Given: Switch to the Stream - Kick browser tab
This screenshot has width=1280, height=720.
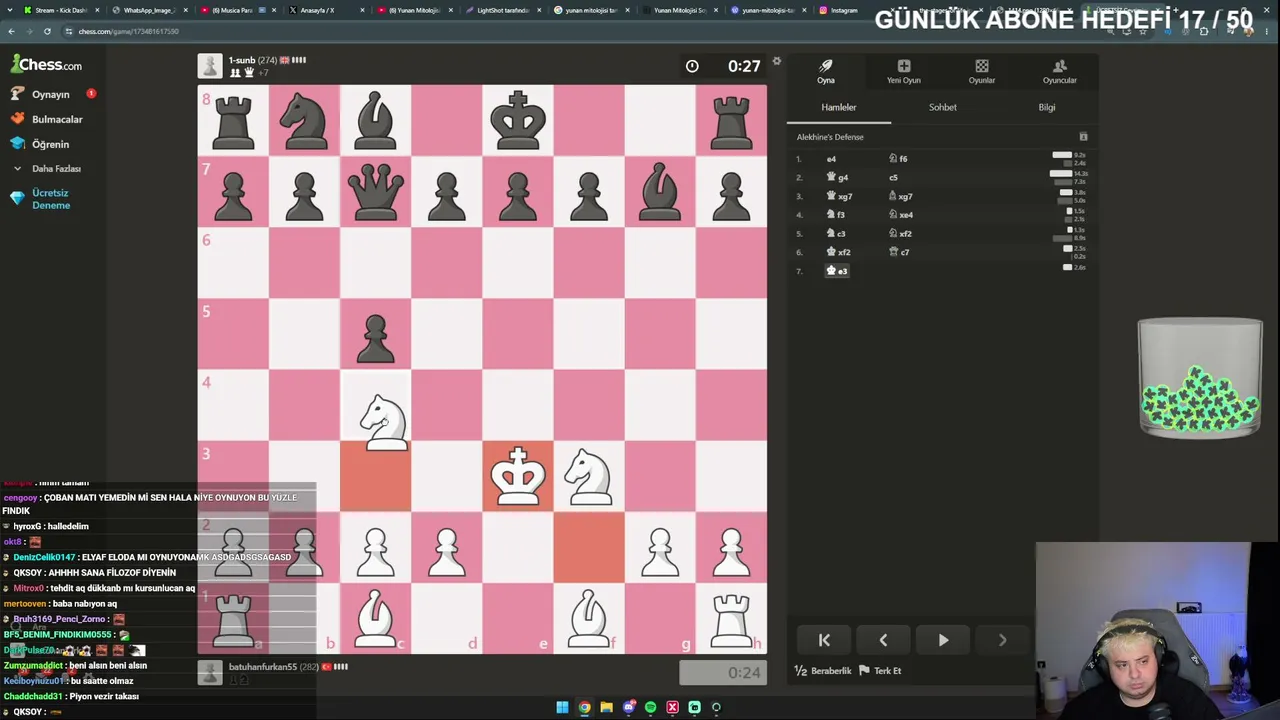Looking at the screenshot, I should [62, 10].
